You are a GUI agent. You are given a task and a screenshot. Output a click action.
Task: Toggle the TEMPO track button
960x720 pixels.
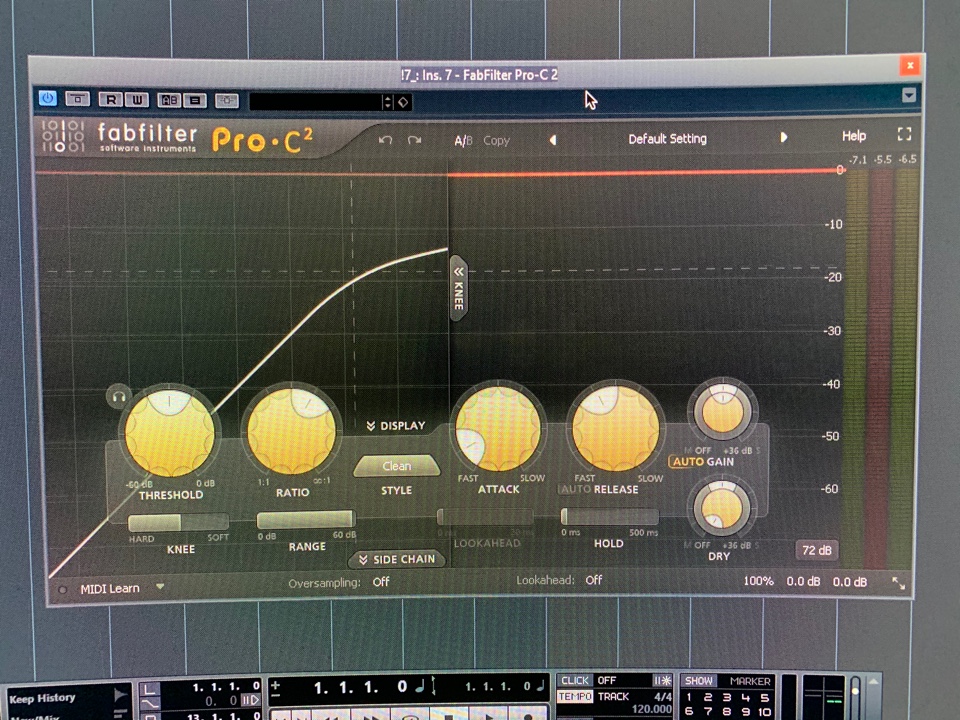tap(575, 696)
